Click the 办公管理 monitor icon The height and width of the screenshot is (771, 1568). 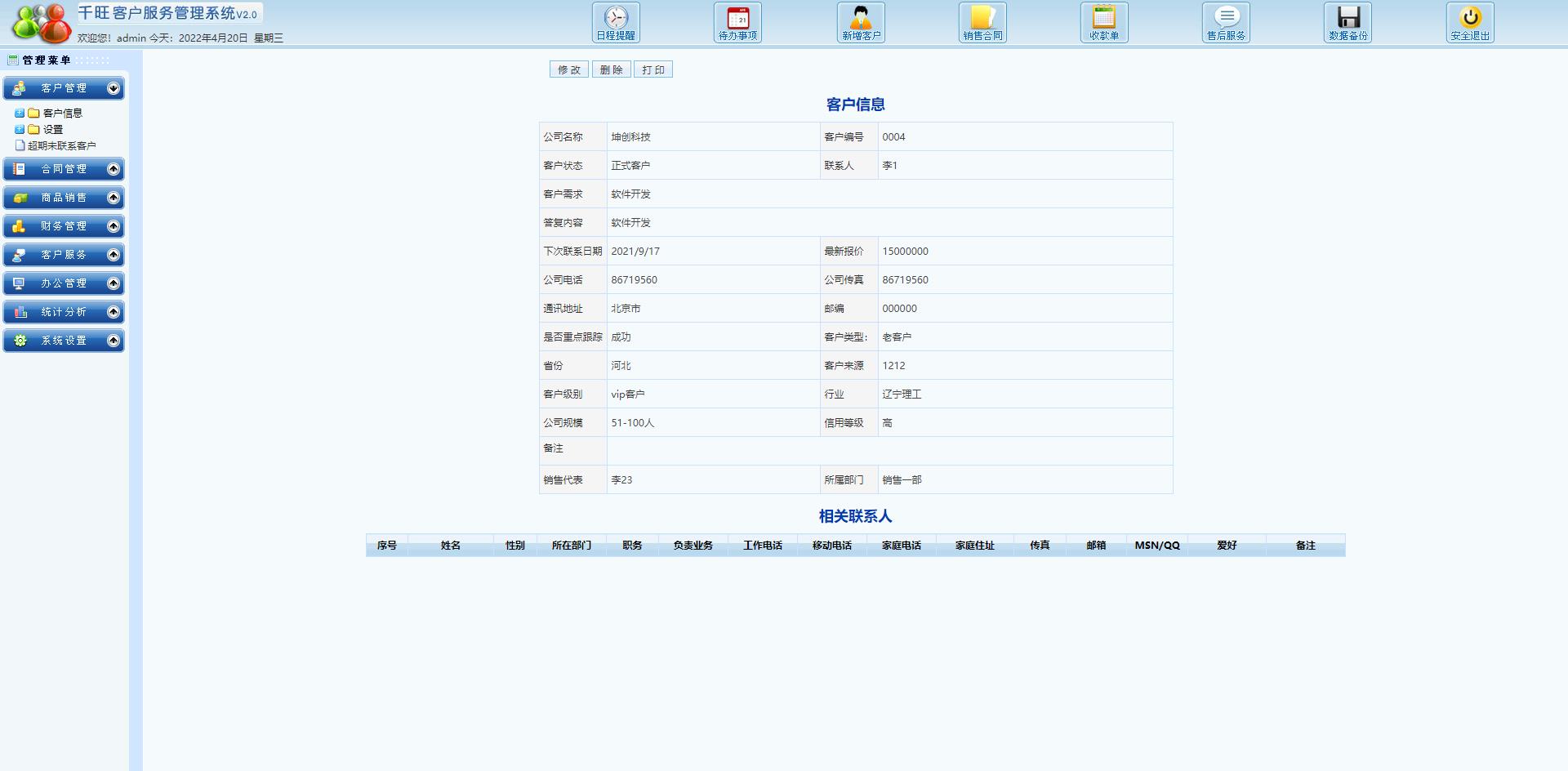point(19,283)
